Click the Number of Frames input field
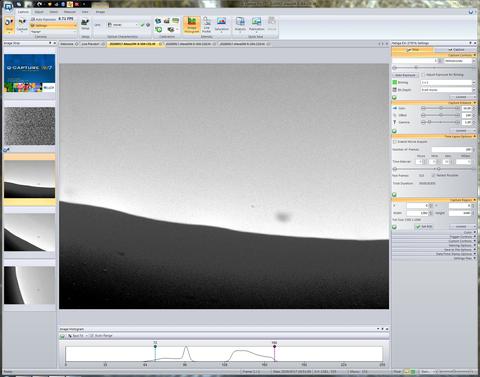Viewport: 480px width, 377px height. point(452,150)
